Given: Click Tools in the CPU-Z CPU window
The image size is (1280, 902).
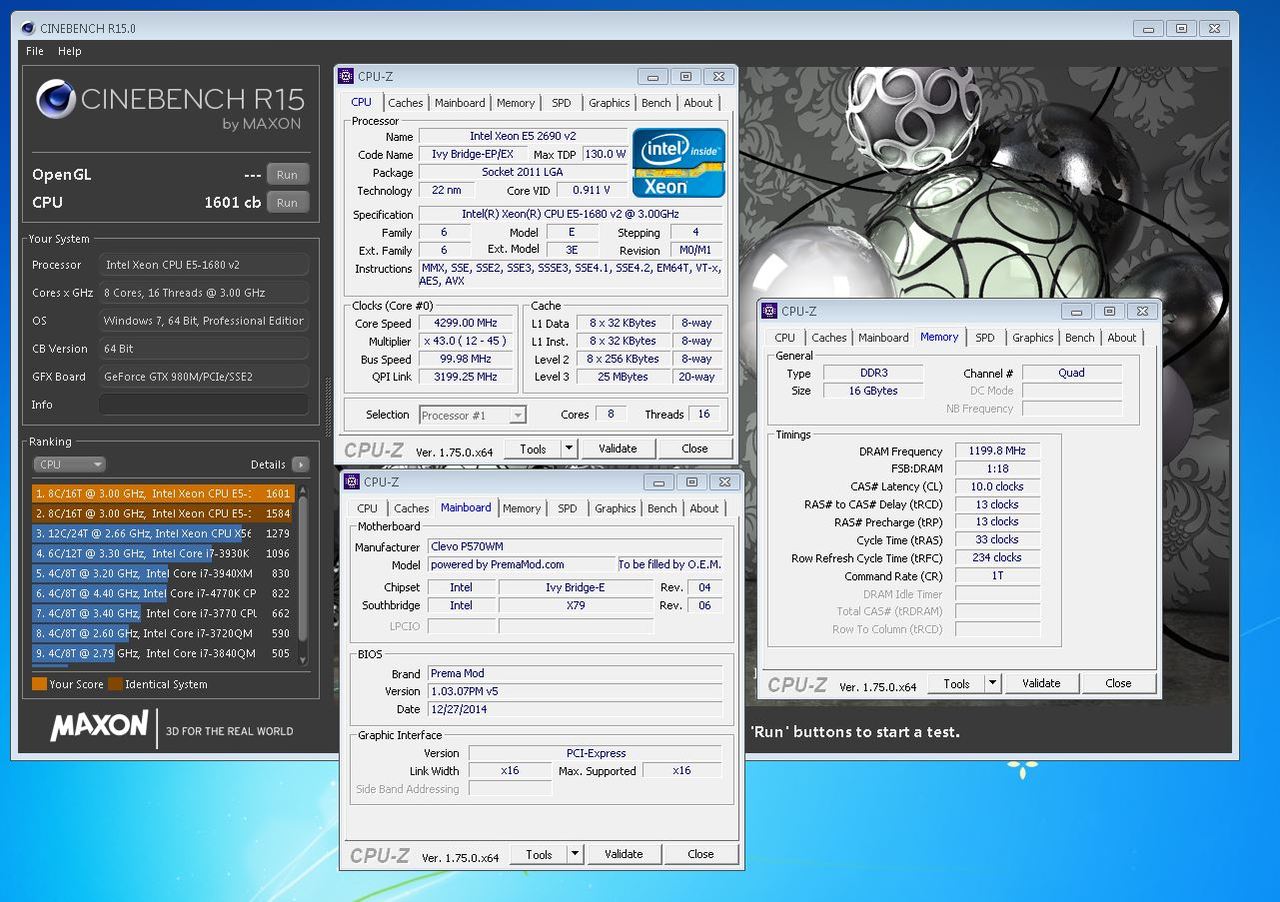Looking at the screenshot, I should pos(533,449).
